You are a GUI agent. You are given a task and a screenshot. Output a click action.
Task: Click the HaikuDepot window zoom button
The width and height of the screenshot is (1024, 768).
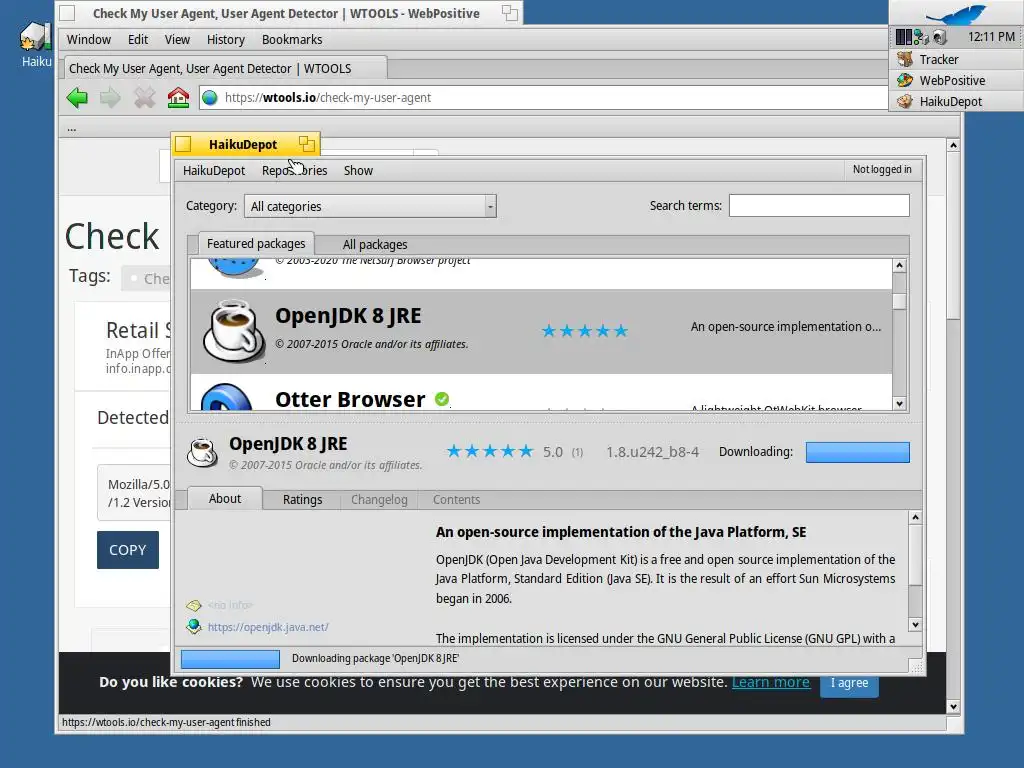coord(306,144)
